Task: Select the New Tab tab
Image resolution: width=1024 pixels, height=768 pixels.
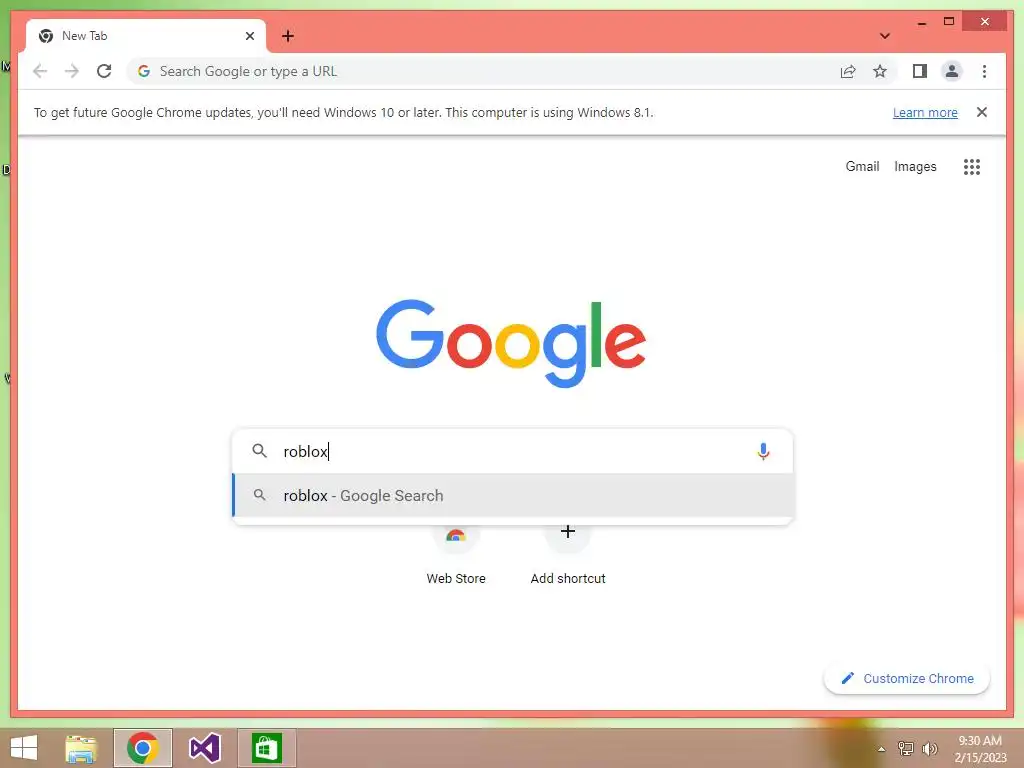Action: pyautogui.click(x=146, y=36)
